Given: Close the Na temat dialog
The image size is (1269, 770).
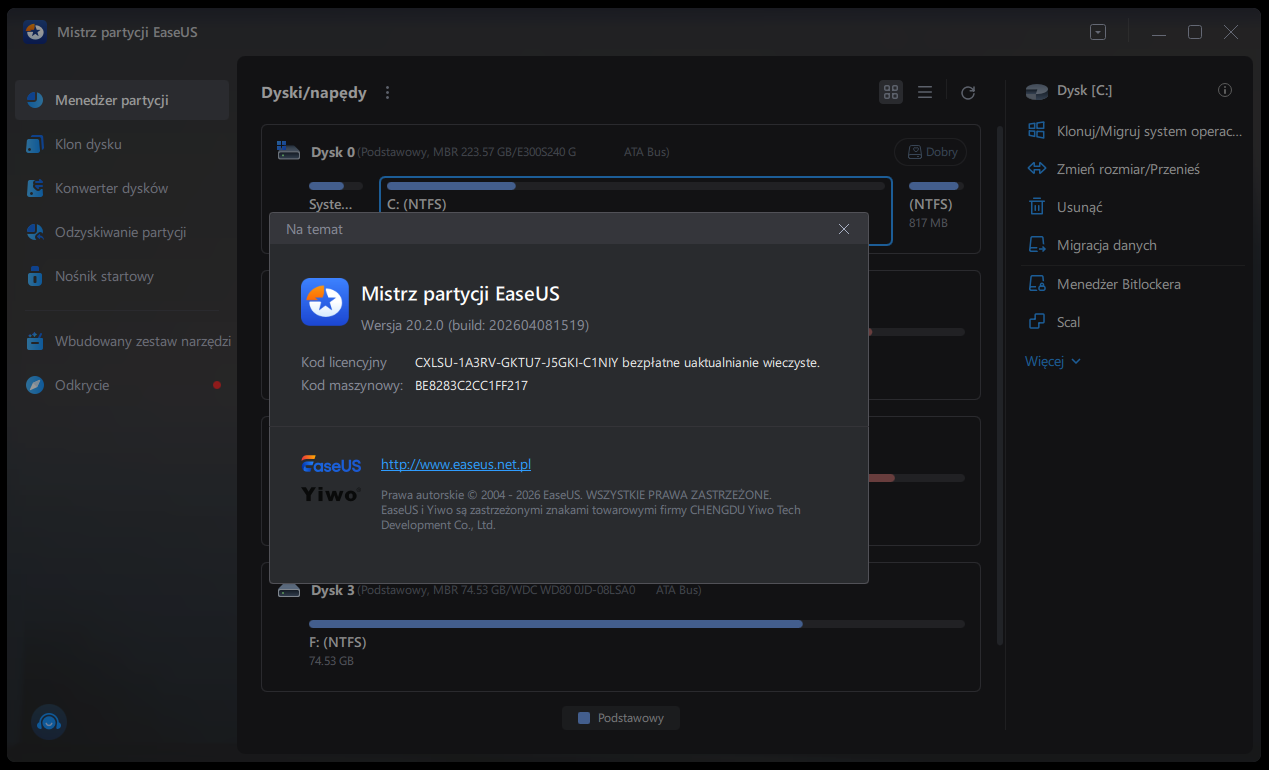Looking at the screenshot, I should pos(844,229).
